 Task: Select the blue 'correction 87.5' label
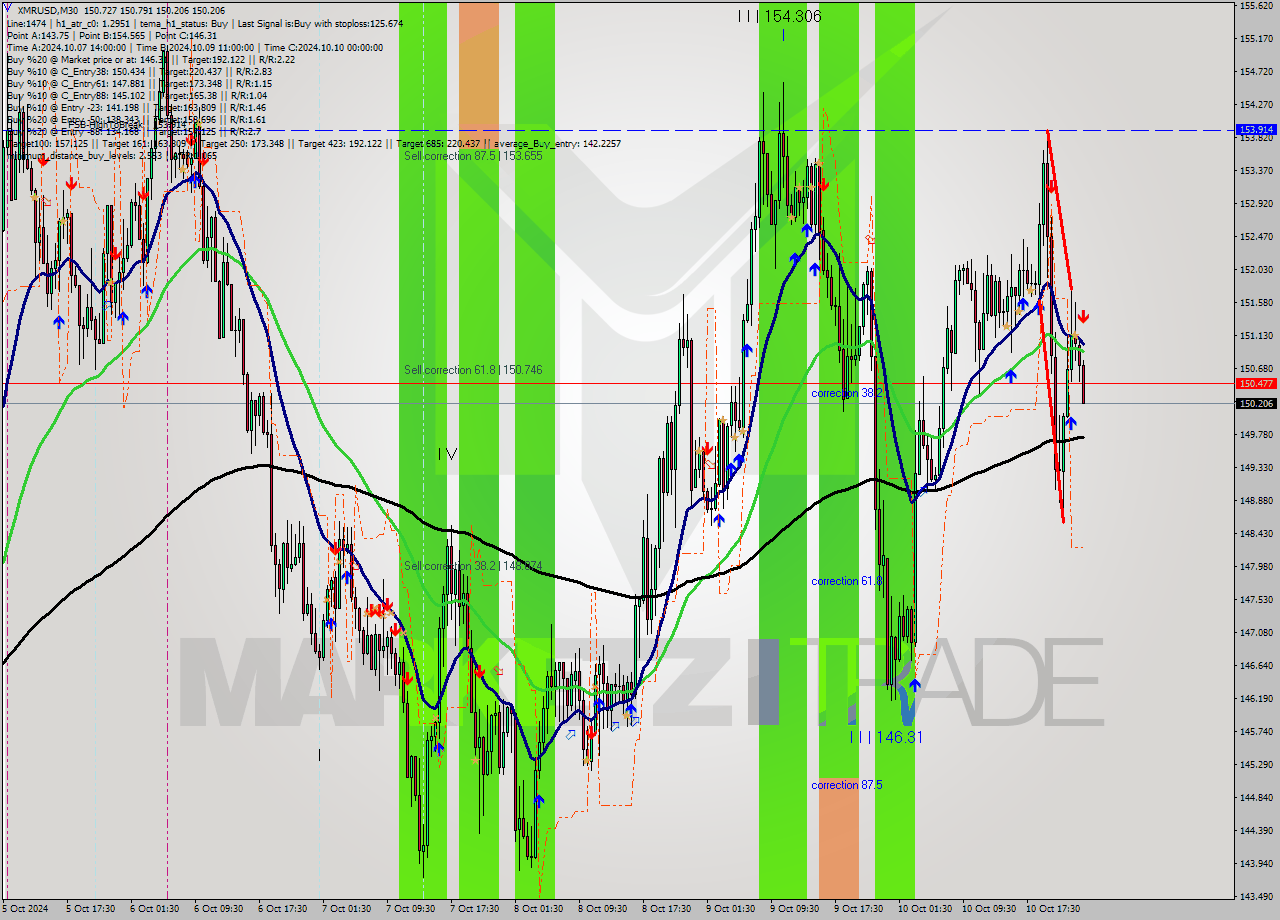coord(847,785)
